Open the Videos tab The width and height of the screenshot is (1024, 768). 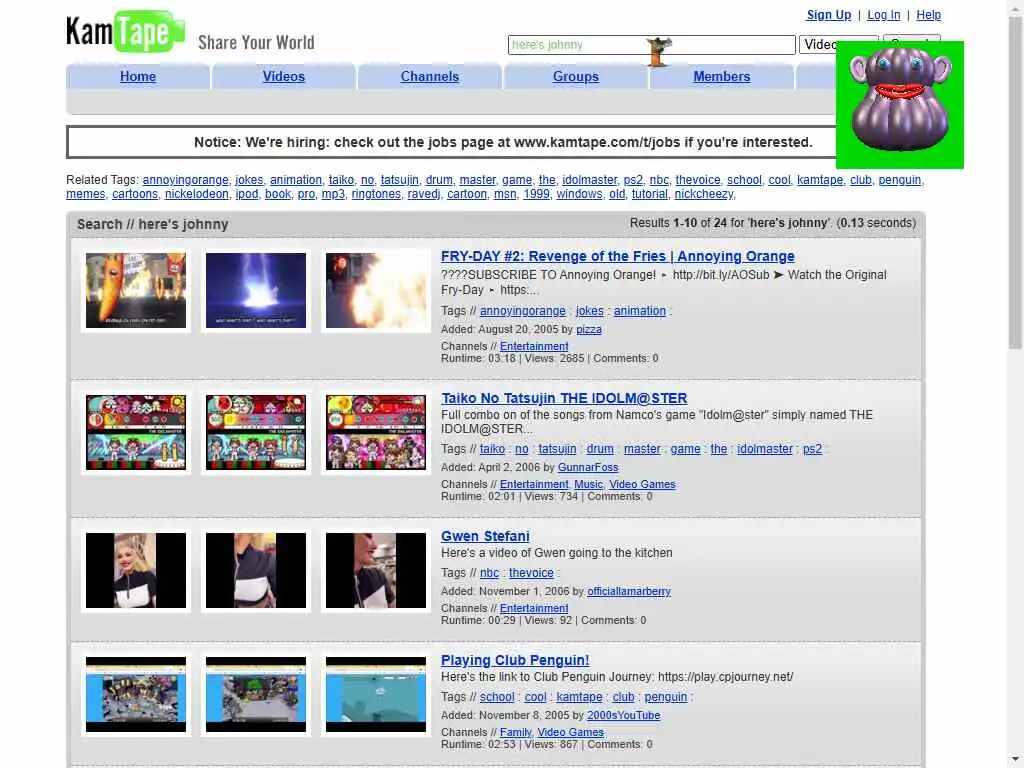pos(283,76)
